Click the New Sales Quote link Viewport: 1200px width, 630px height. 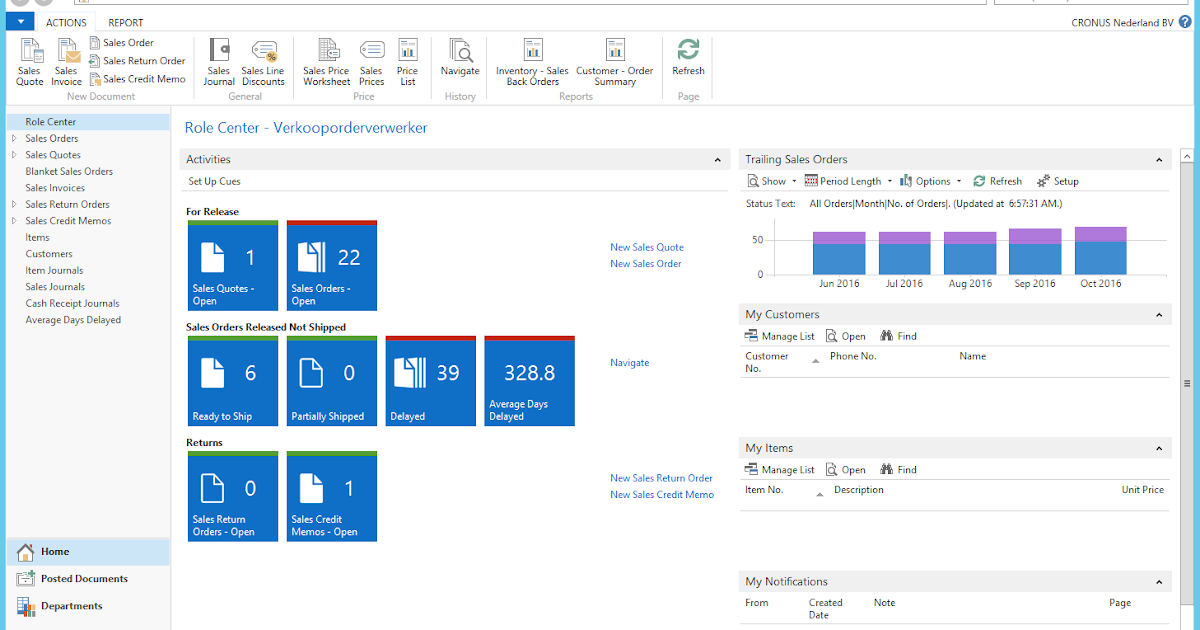pyautogui.click(x=647, y=248)
